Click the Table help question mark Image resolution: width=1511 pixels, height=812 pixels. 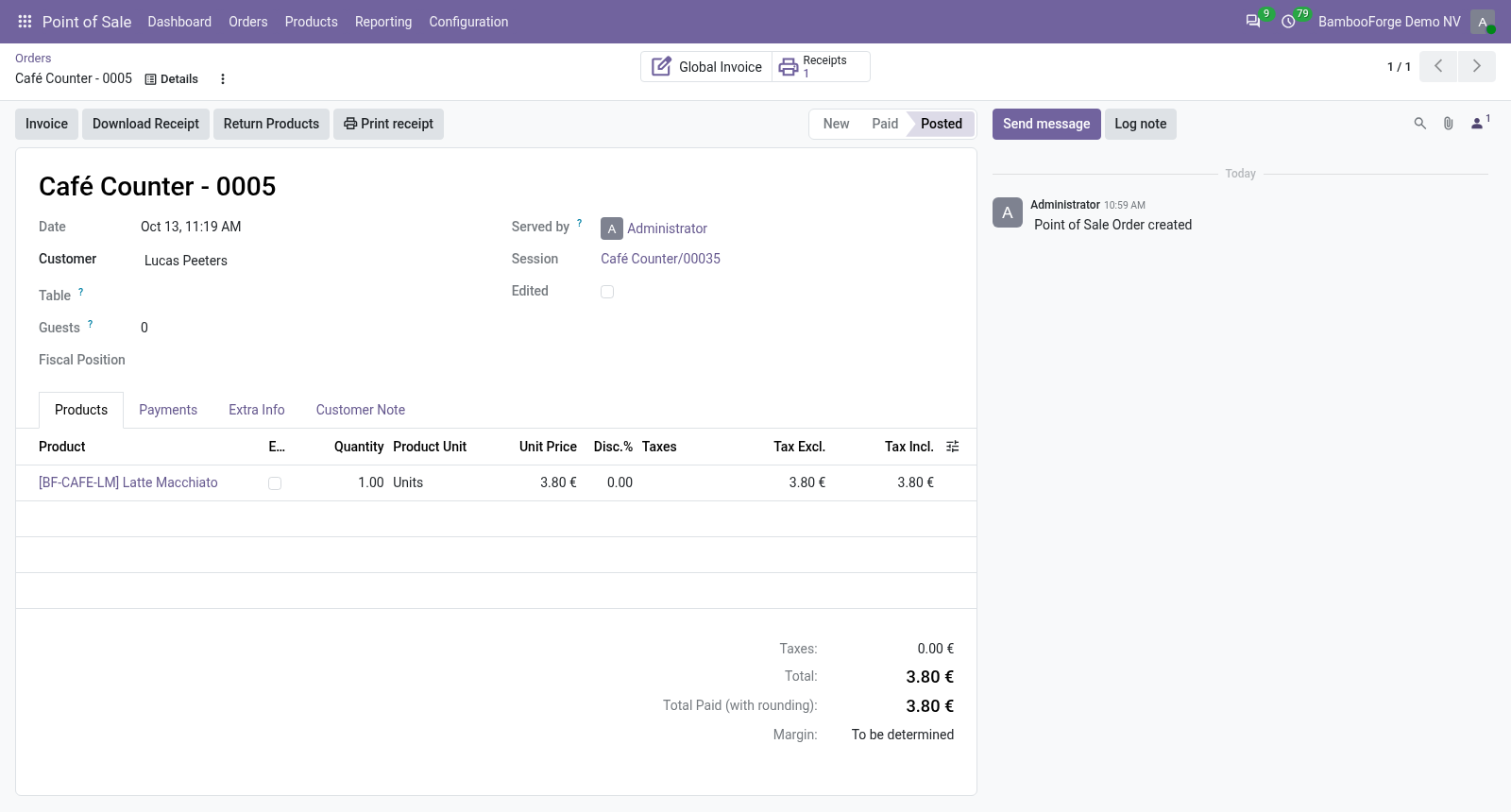click(81, 293)
